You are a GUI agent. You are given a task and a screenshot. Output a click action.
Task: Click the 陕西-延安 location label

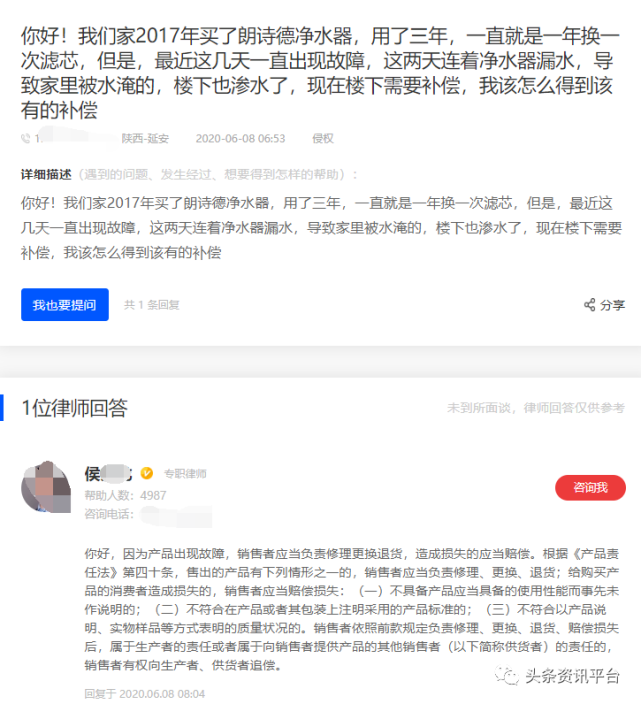145,138
